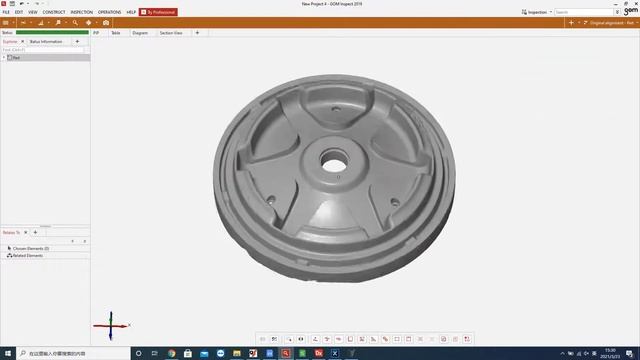The height and width of the screenshot is (360, 640).
Task: Switch to the Diagram tab
Action: 140,33
